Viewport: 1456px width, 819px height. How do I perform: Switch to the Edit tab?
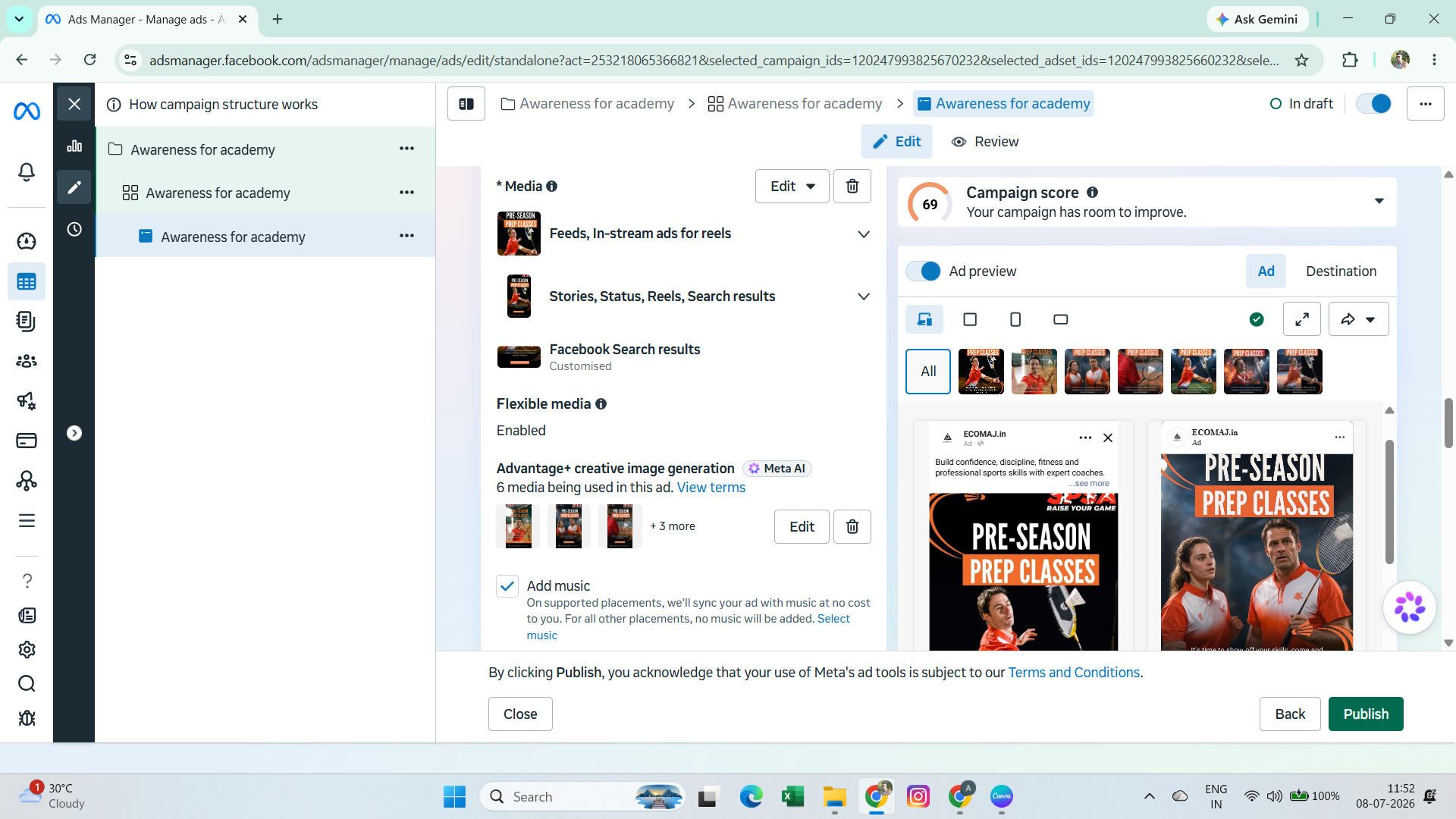coord(896,142)
